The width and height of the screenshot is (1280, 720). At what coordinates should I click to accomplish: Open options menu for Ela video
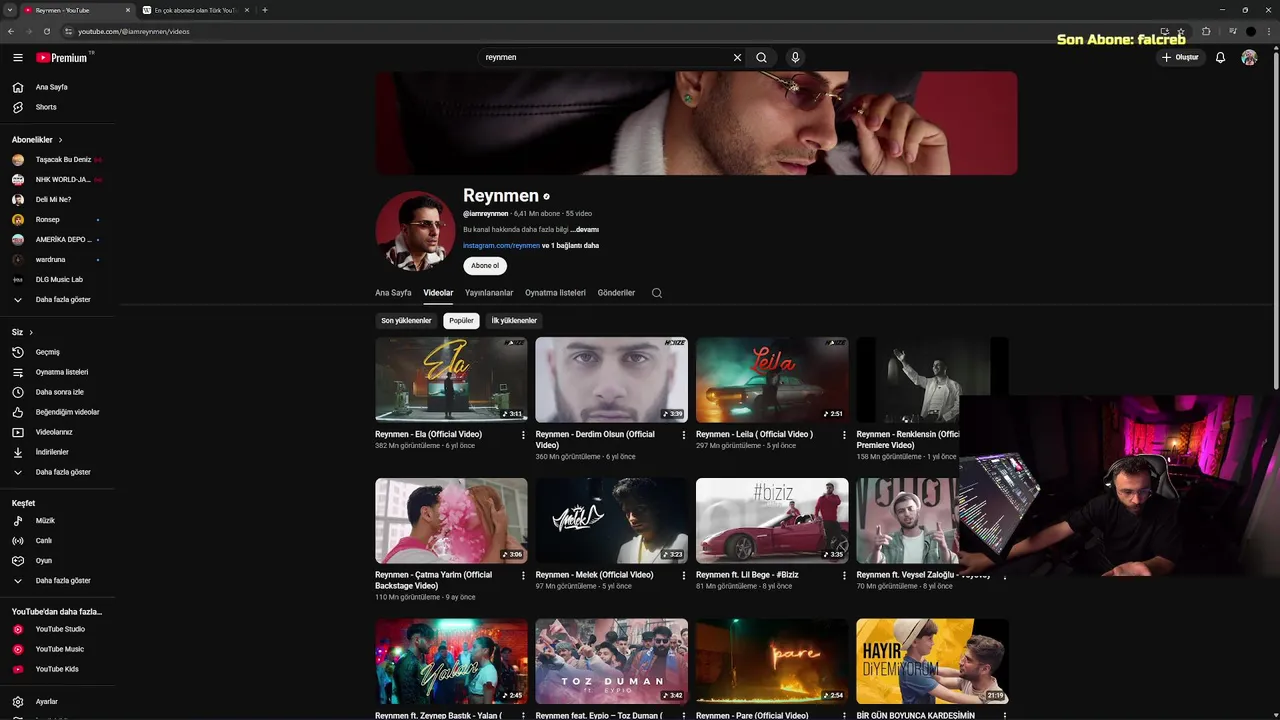click(x=523, y=435)
